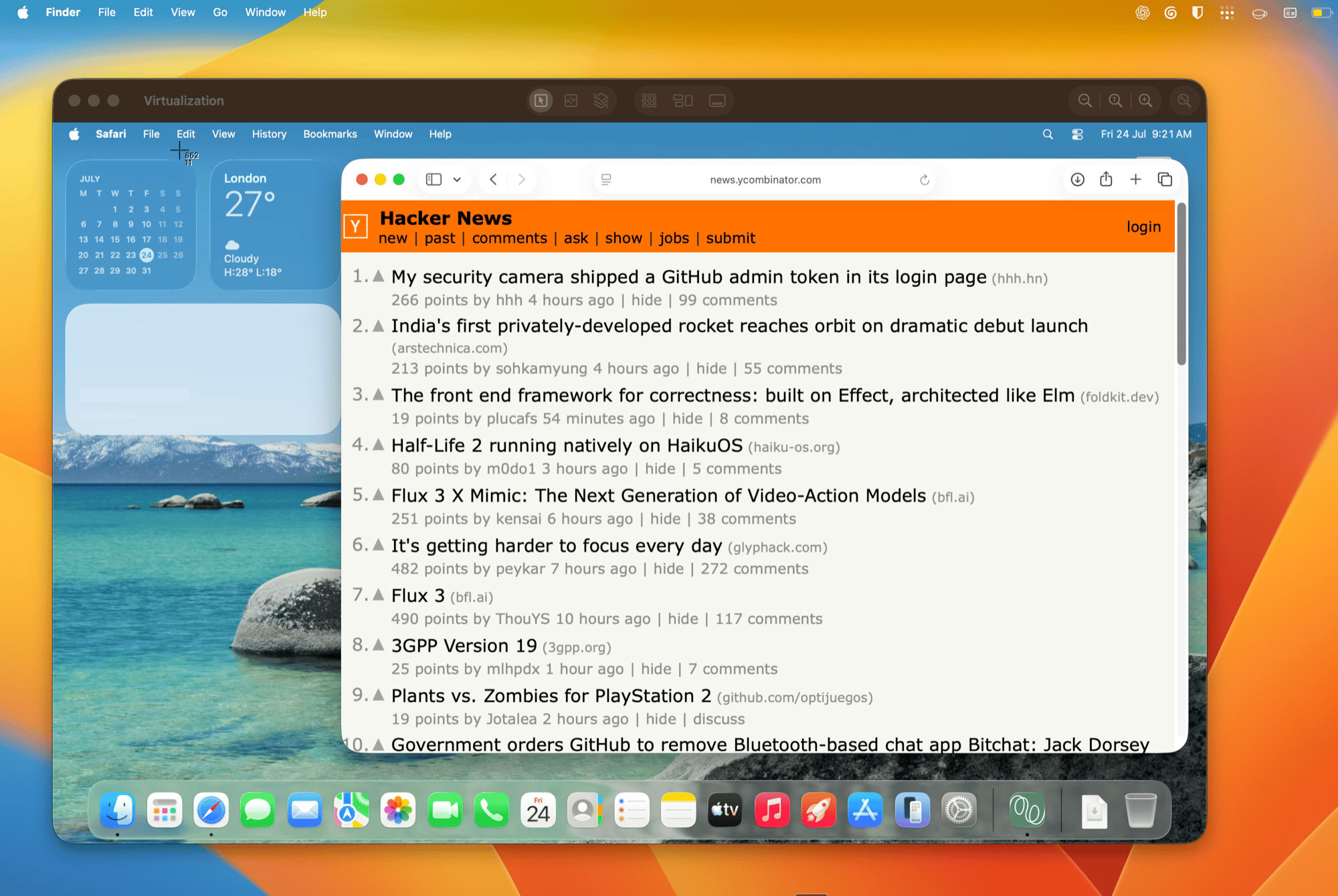Click the 'submit' link
The width and height of the screenshot is (1338, 896).
[x=731, y=238]
